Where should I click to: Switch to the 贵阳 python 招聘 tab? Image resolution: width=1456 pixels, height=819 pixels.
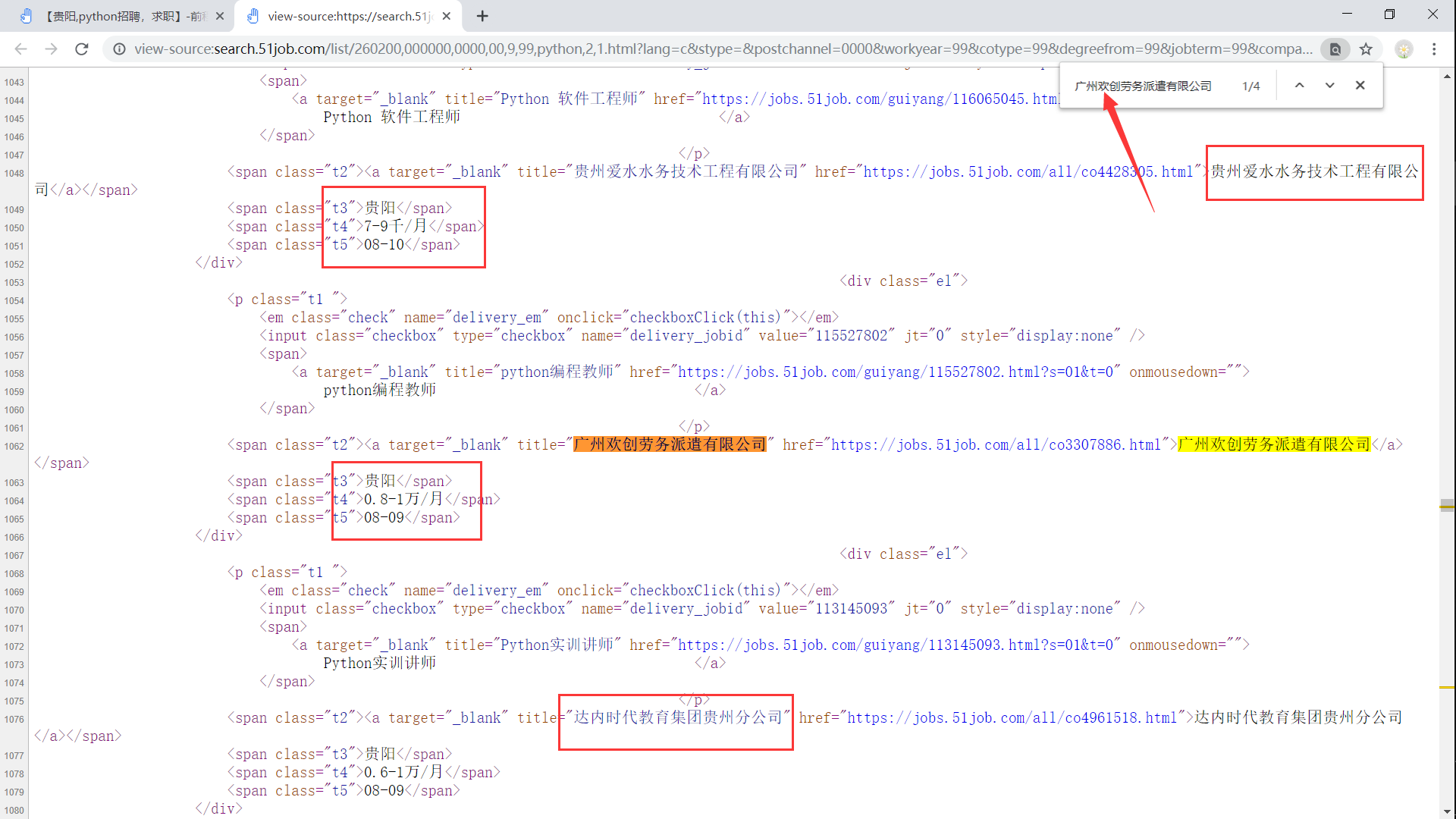tap(121, 16)
